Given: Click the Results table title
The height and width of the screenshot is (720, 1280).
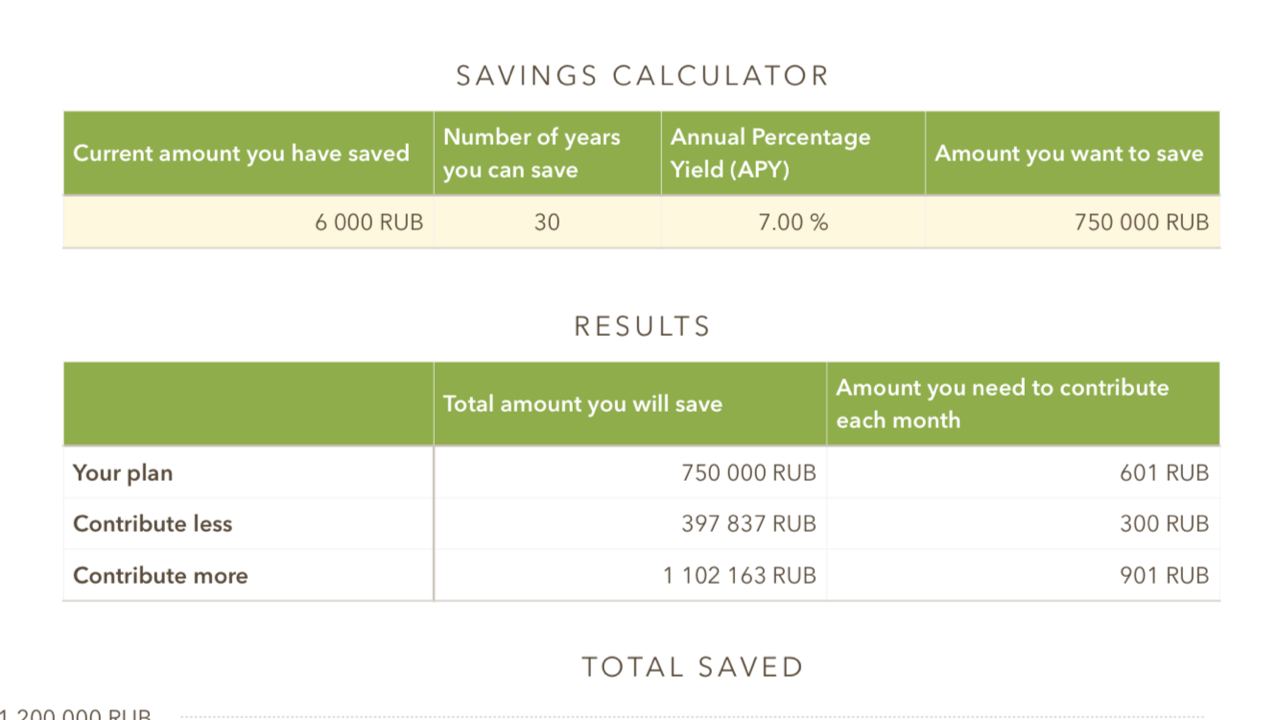Looking at the screenshot, I should point(642,327).
